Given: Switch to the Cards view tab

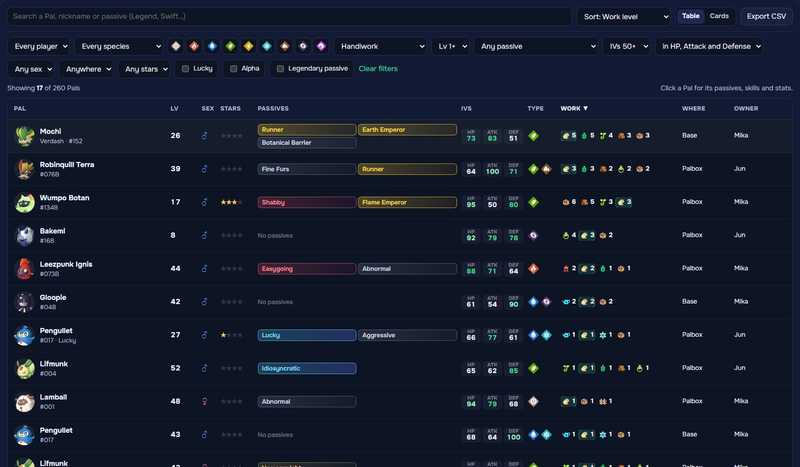Looking at the screenshot, I should click(719, 16).
